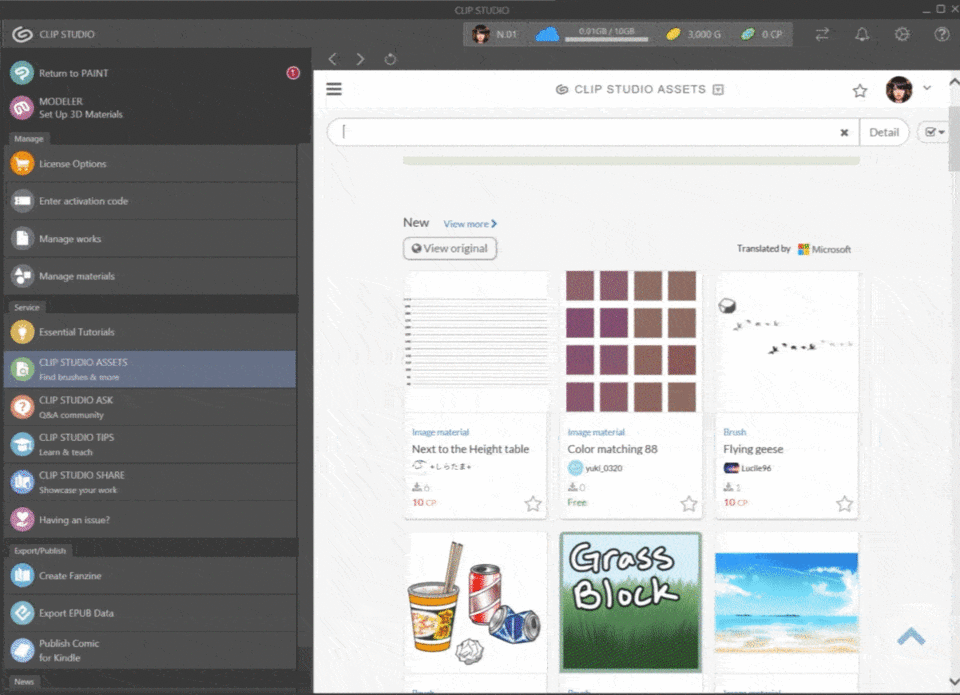Viewport: 960px width, 695px height.
Task: Click the gold coin 3,000 G icon
Action: [673, 34]
